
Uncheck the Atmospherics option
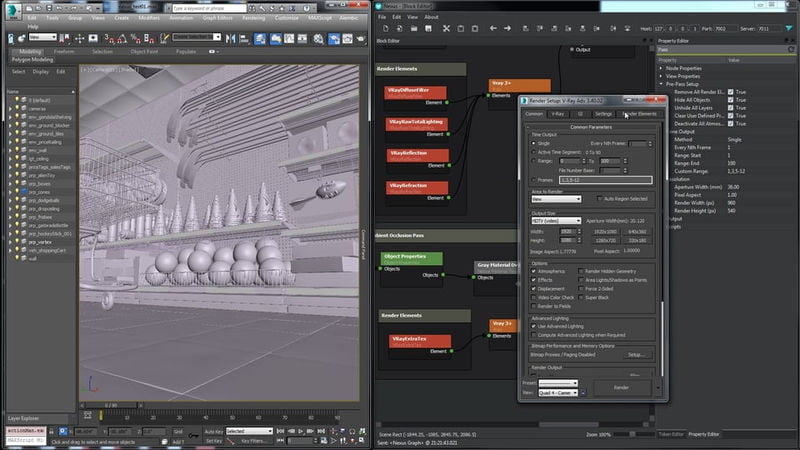[533, 271]
